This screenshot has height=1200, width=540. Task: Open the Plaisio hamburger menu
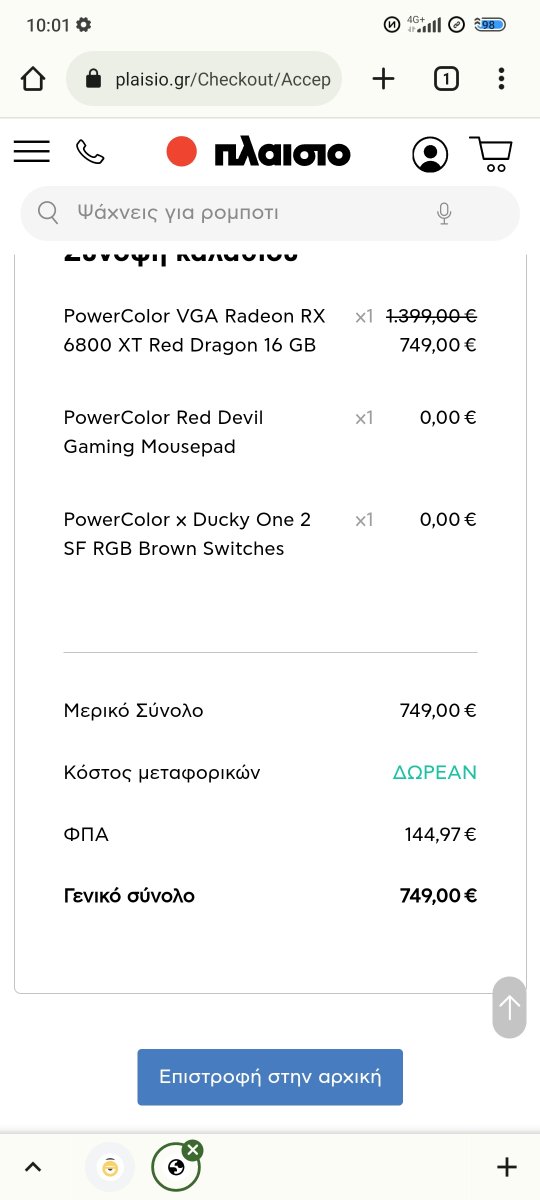(32, 152)
